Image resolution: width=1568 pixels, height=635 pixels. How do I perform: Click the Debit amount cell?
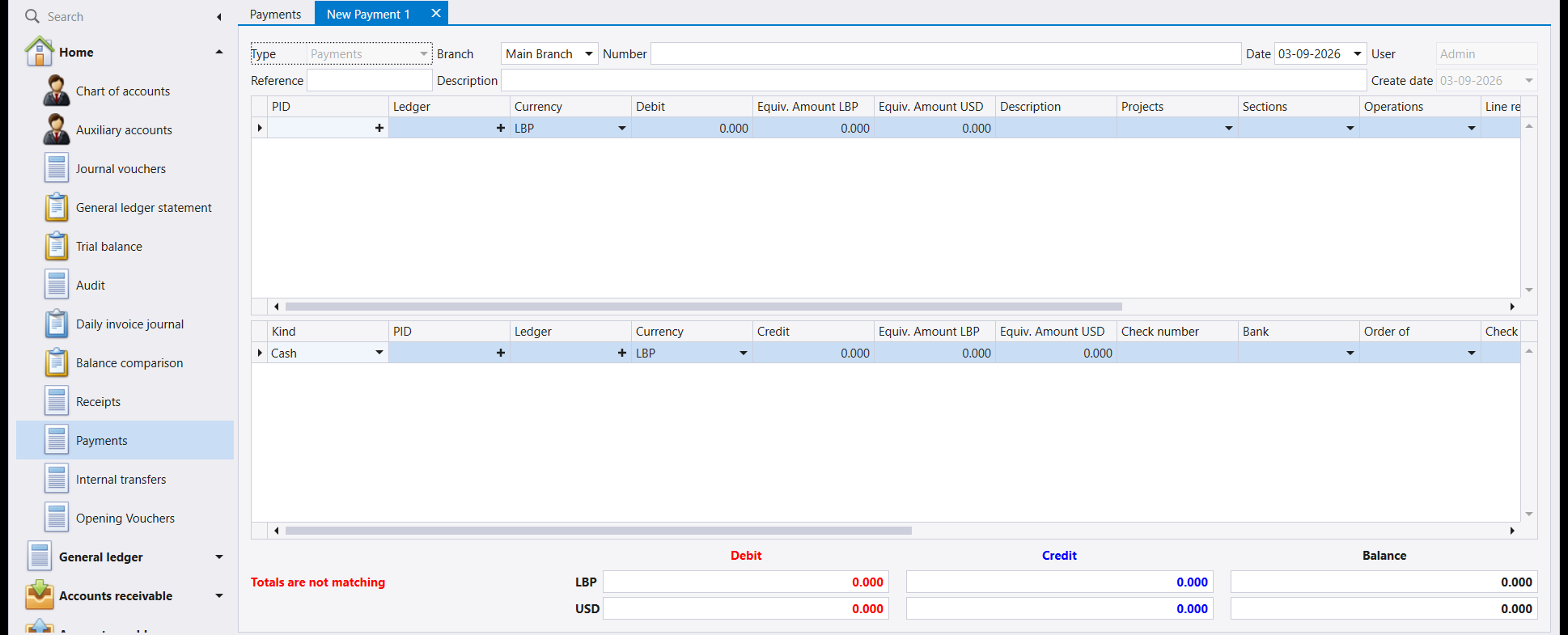[692, 128]
